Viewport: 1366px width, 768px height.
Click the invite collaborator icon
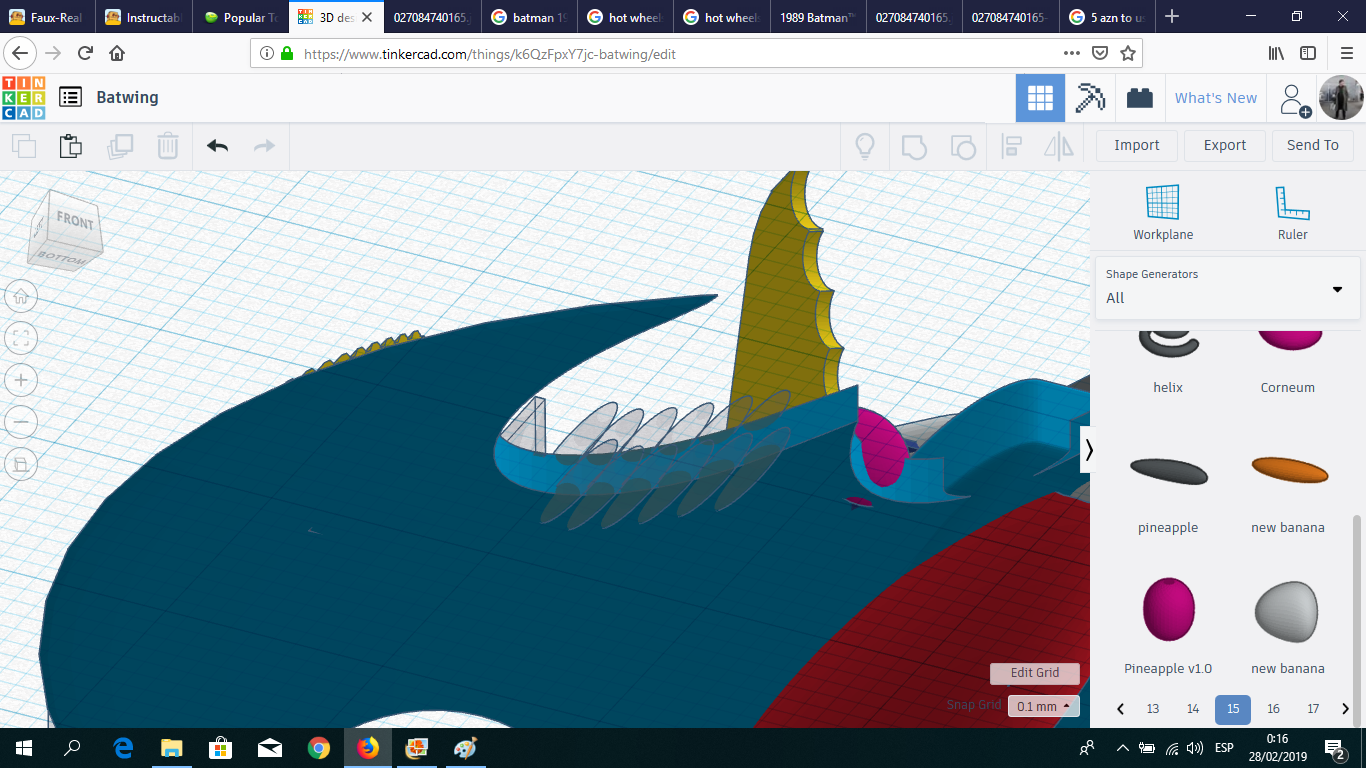(1293, 98)
